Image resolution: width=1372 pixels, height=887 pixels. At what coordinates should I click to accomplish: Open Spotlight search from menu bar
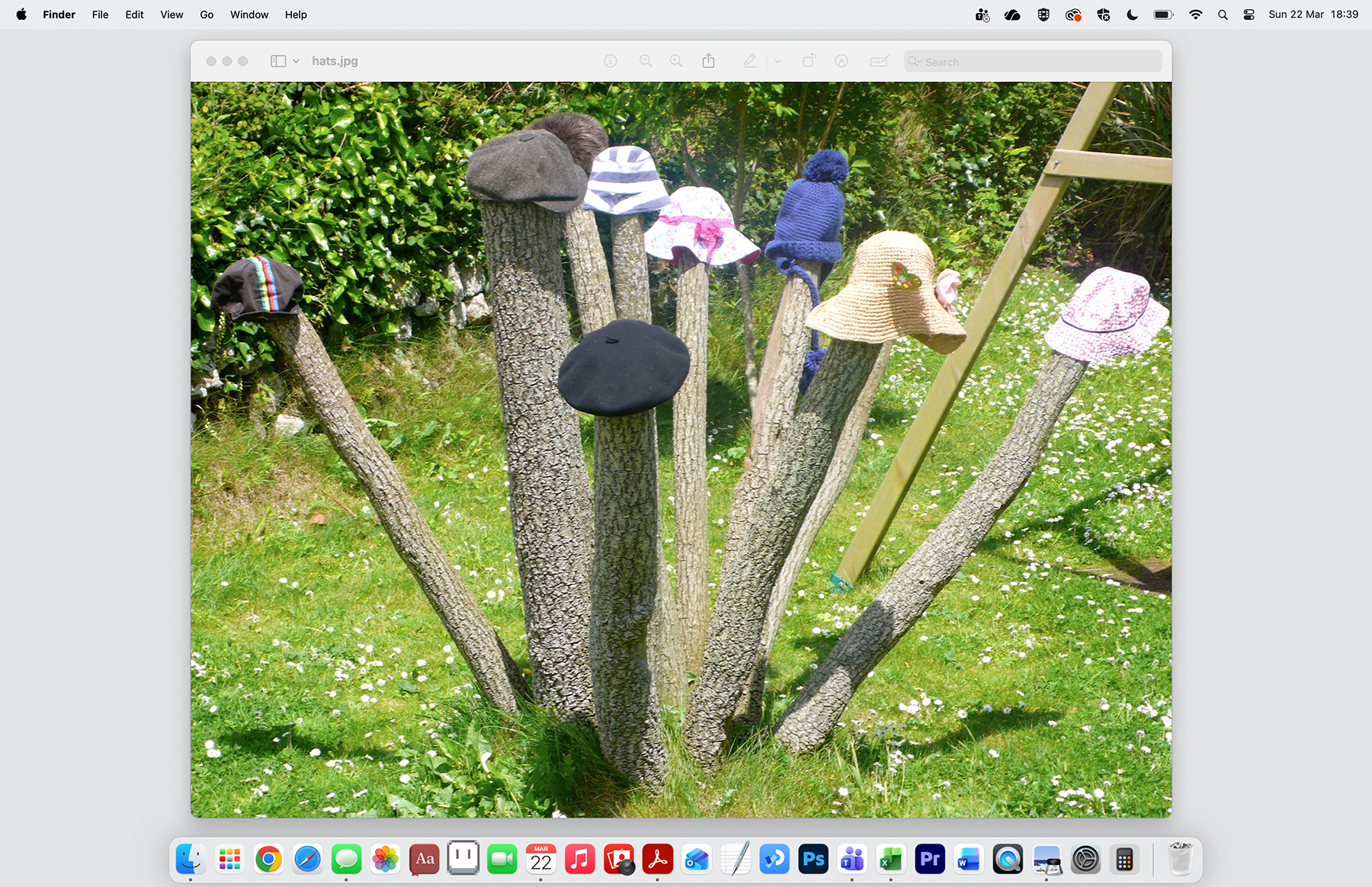pyautogui.click(x=1223, y=14)
